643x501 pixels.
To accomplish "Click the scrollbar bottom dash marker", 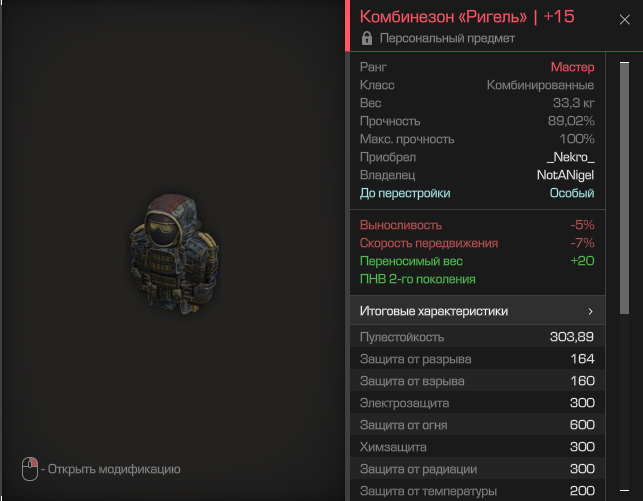I will point(624,490).
